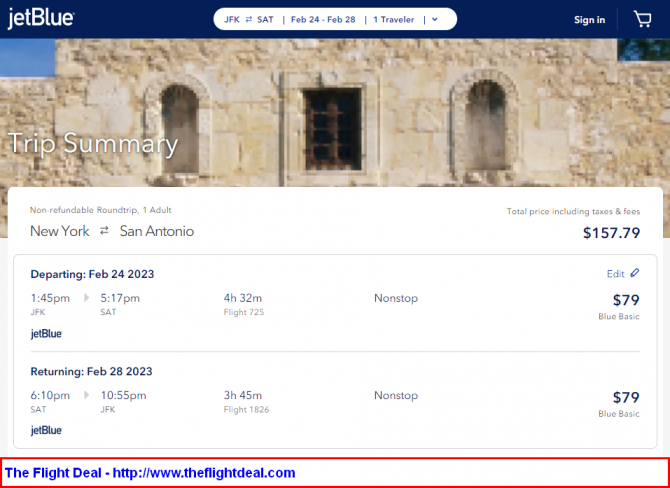
Task: Click San Antonio city name
Action: [157, 231]
